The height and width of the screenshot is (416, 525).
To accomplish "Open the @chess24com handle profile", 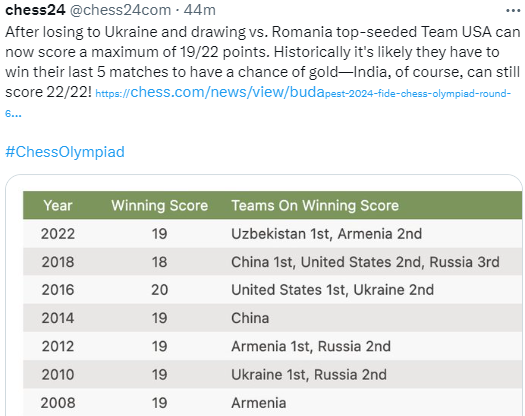I will tap(120, 10).
